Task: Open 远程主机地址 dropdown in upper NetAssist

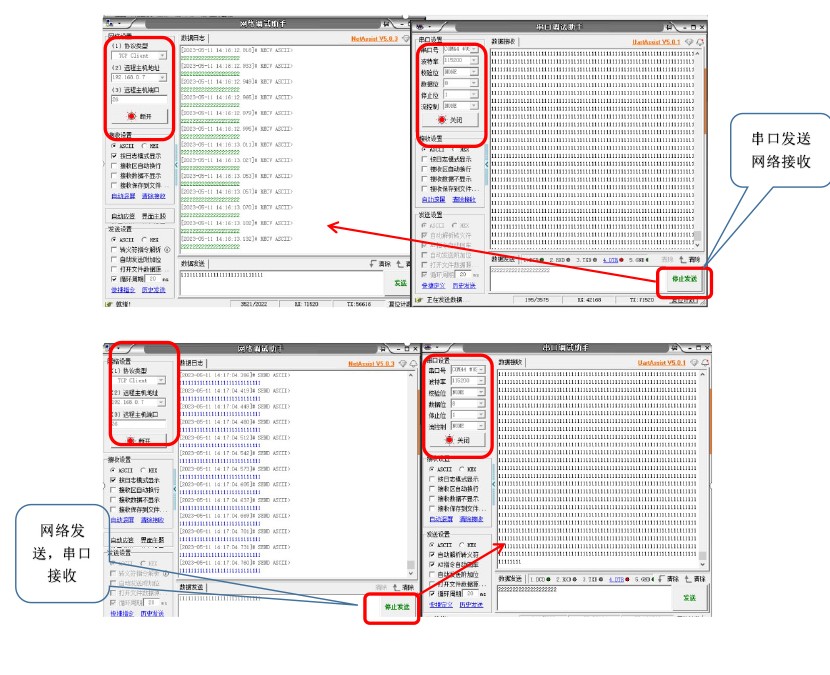Action: pos(163,78)
